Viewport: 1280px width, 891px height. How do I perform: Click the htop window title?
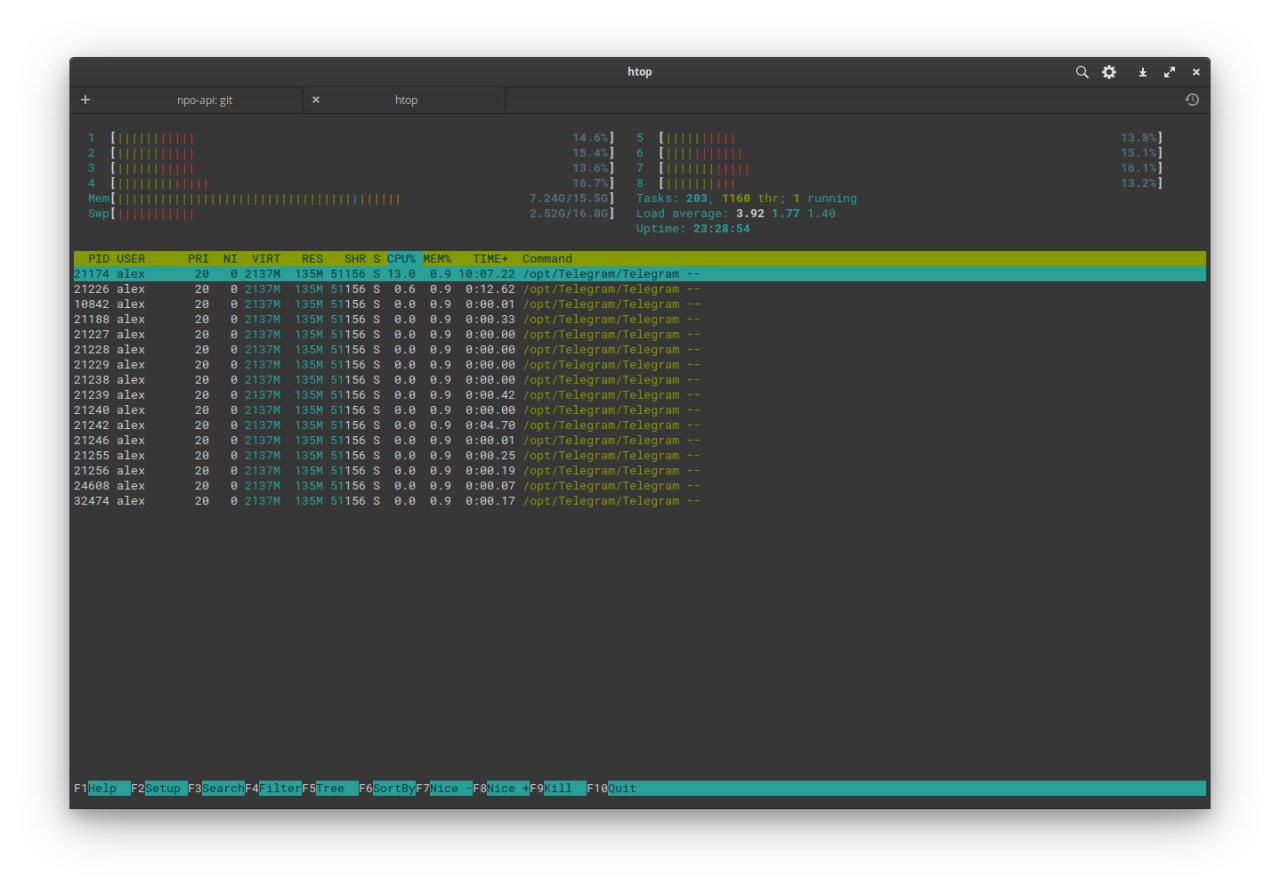coord(640,72)
